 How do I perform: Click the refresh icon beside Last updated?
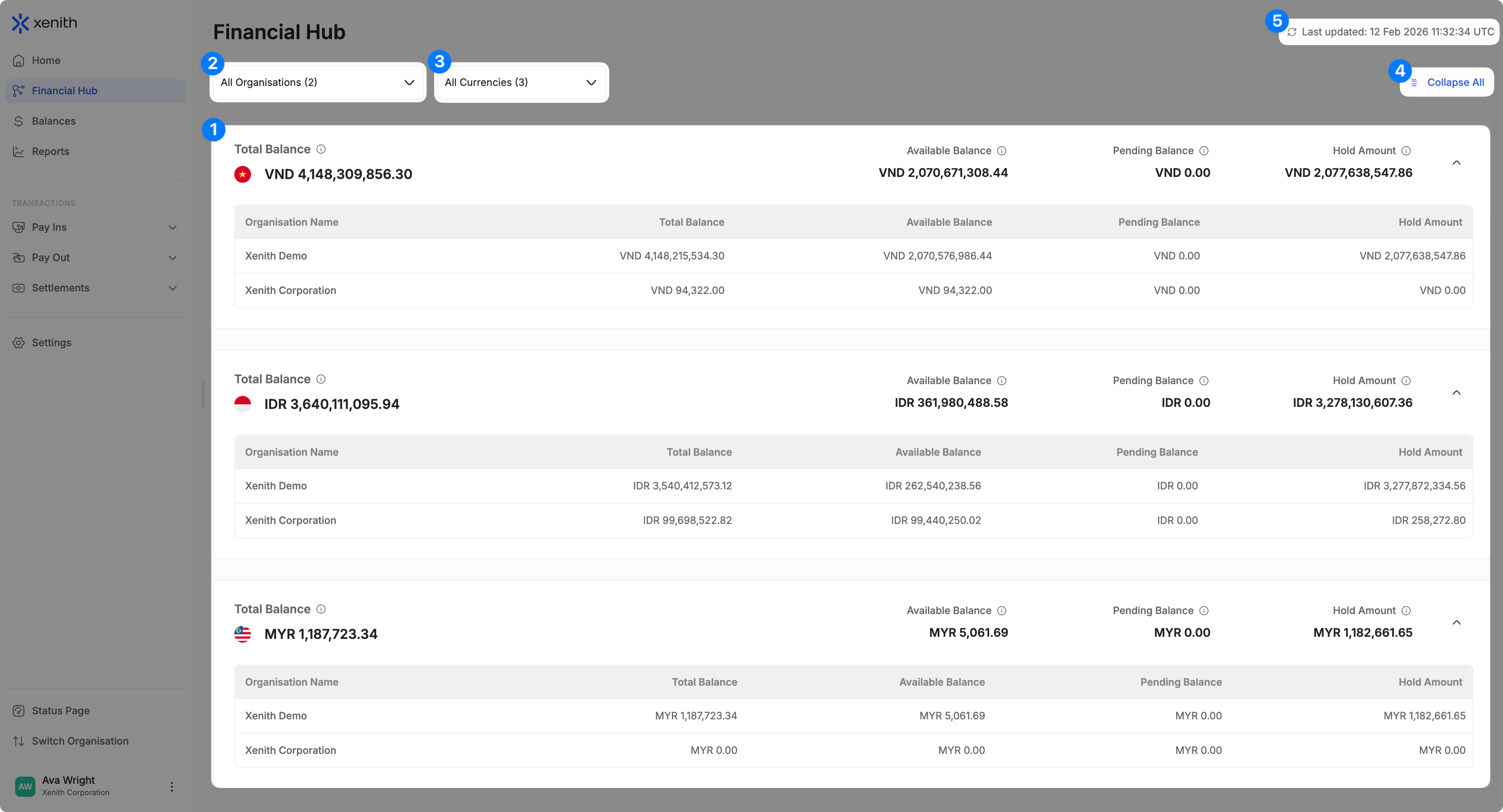pos(1292,32)
